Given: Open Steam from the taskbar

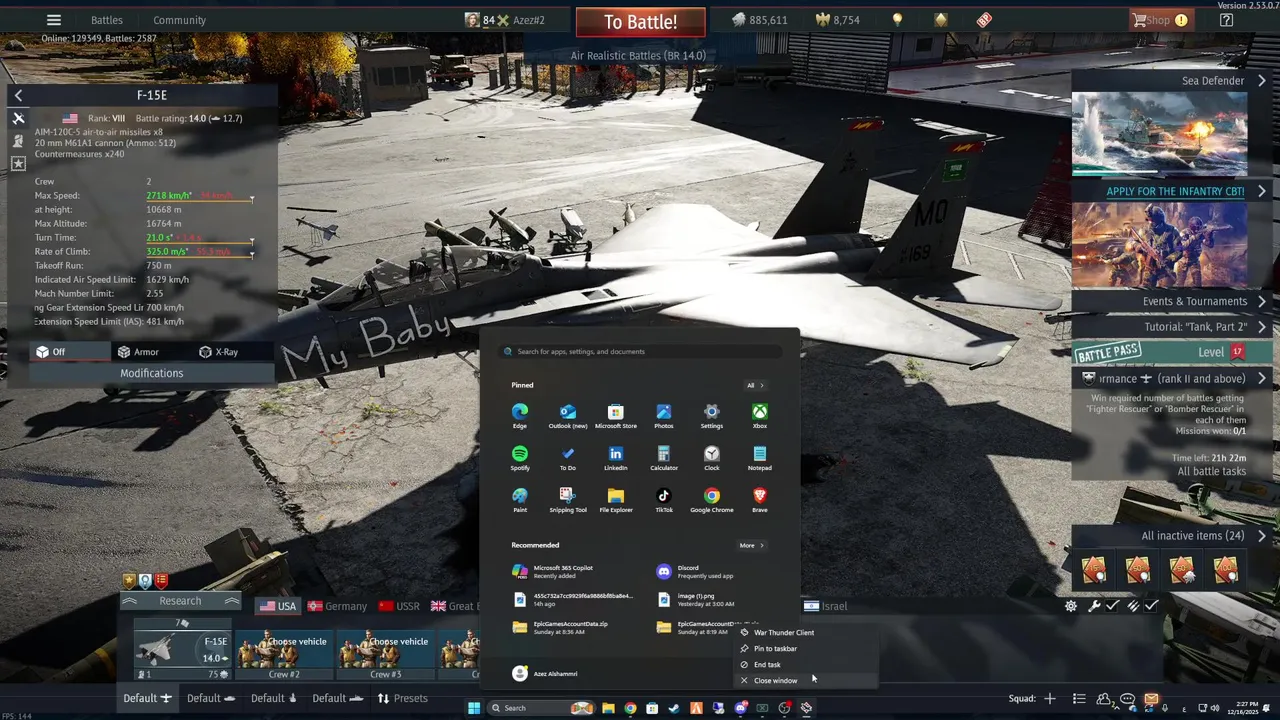Looking at the screenshot, I should [674, 708].
